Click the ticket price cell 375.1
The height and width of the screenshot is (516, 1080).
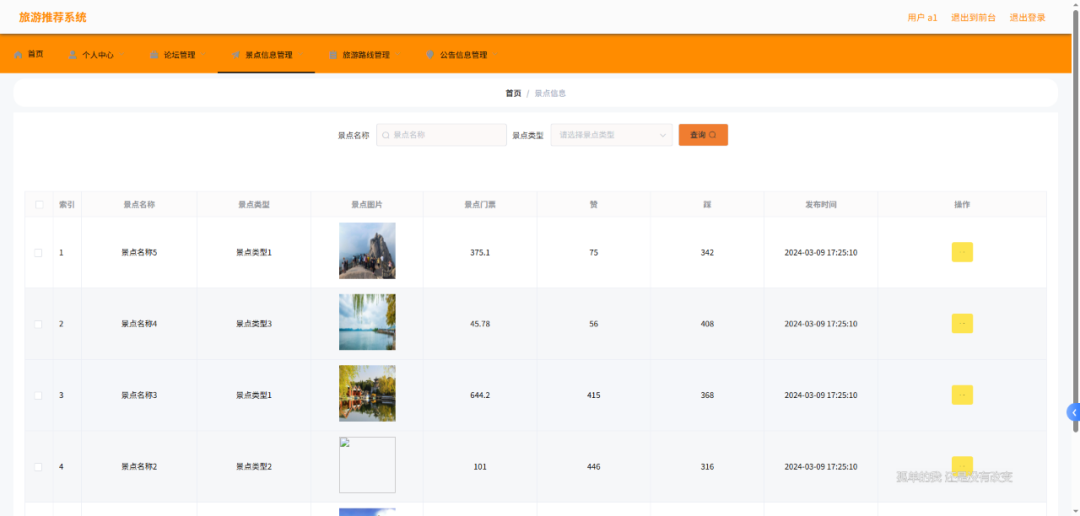(480, 253)
